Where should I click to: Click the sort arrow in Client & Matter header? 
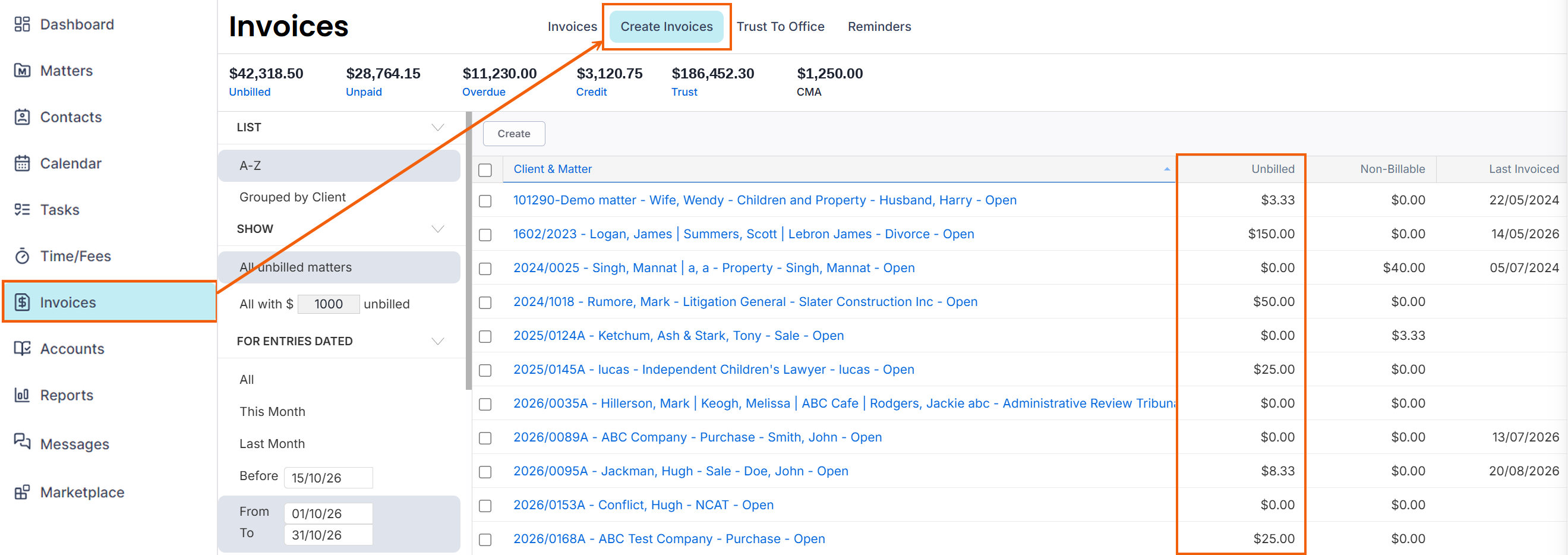1166,169
